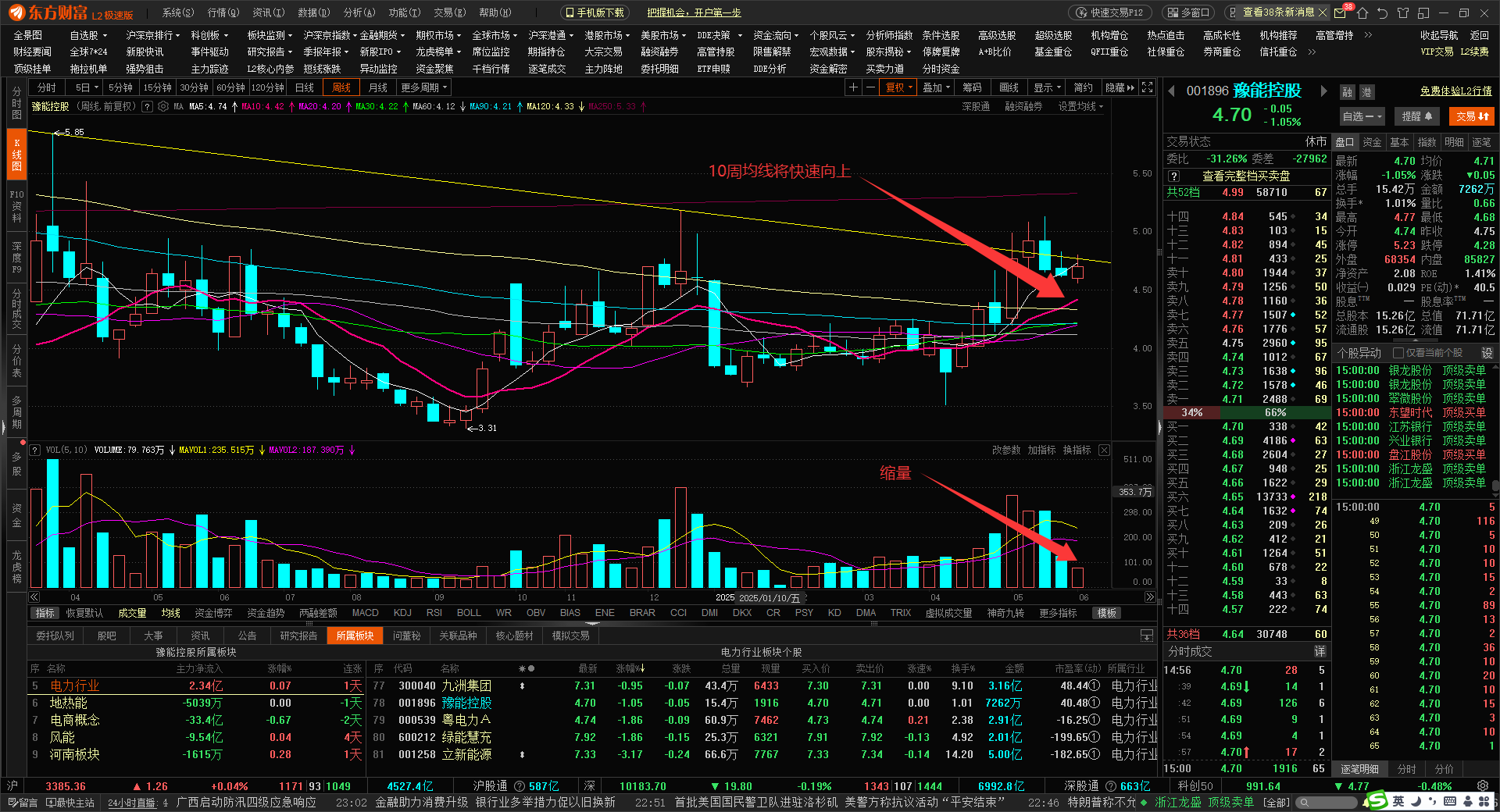Zoom out chart with minus icon
This screenshot has width=1500, height=812.
[870, 87]
